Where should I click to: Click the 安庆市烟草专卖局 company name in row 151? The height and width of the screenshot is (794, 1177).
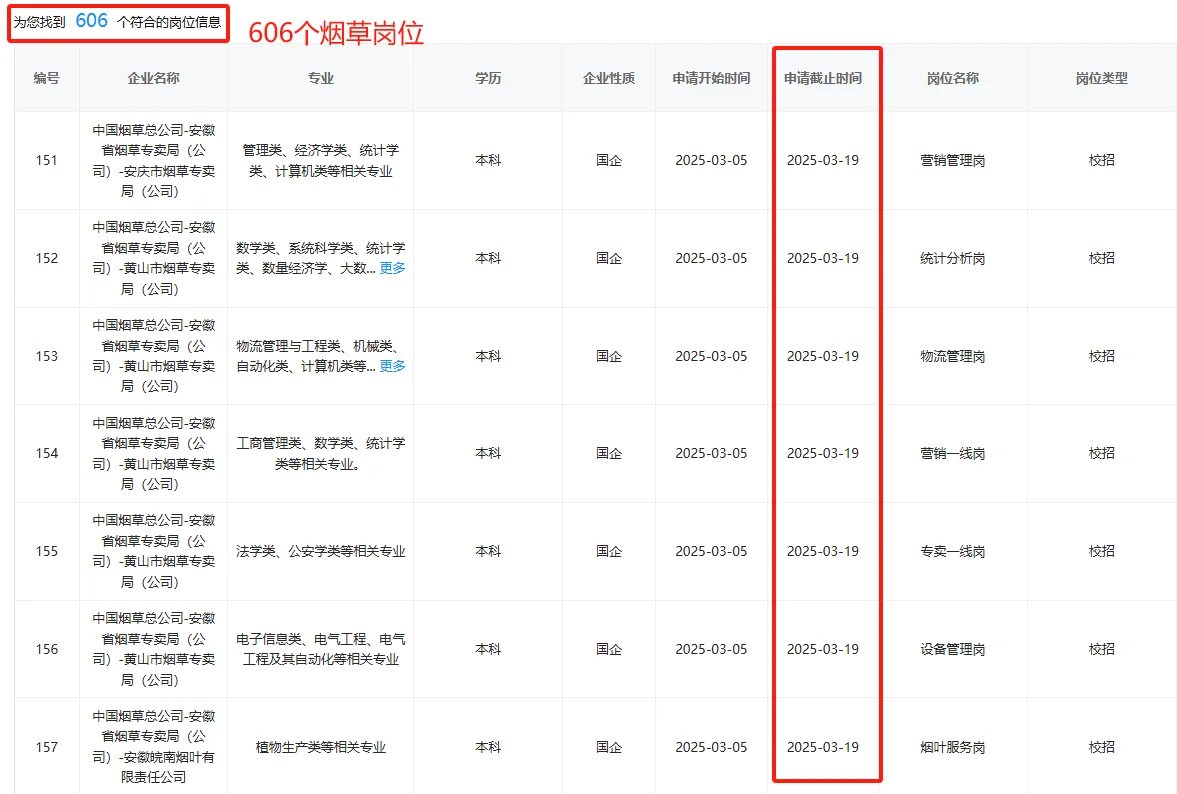click(153, 161)
